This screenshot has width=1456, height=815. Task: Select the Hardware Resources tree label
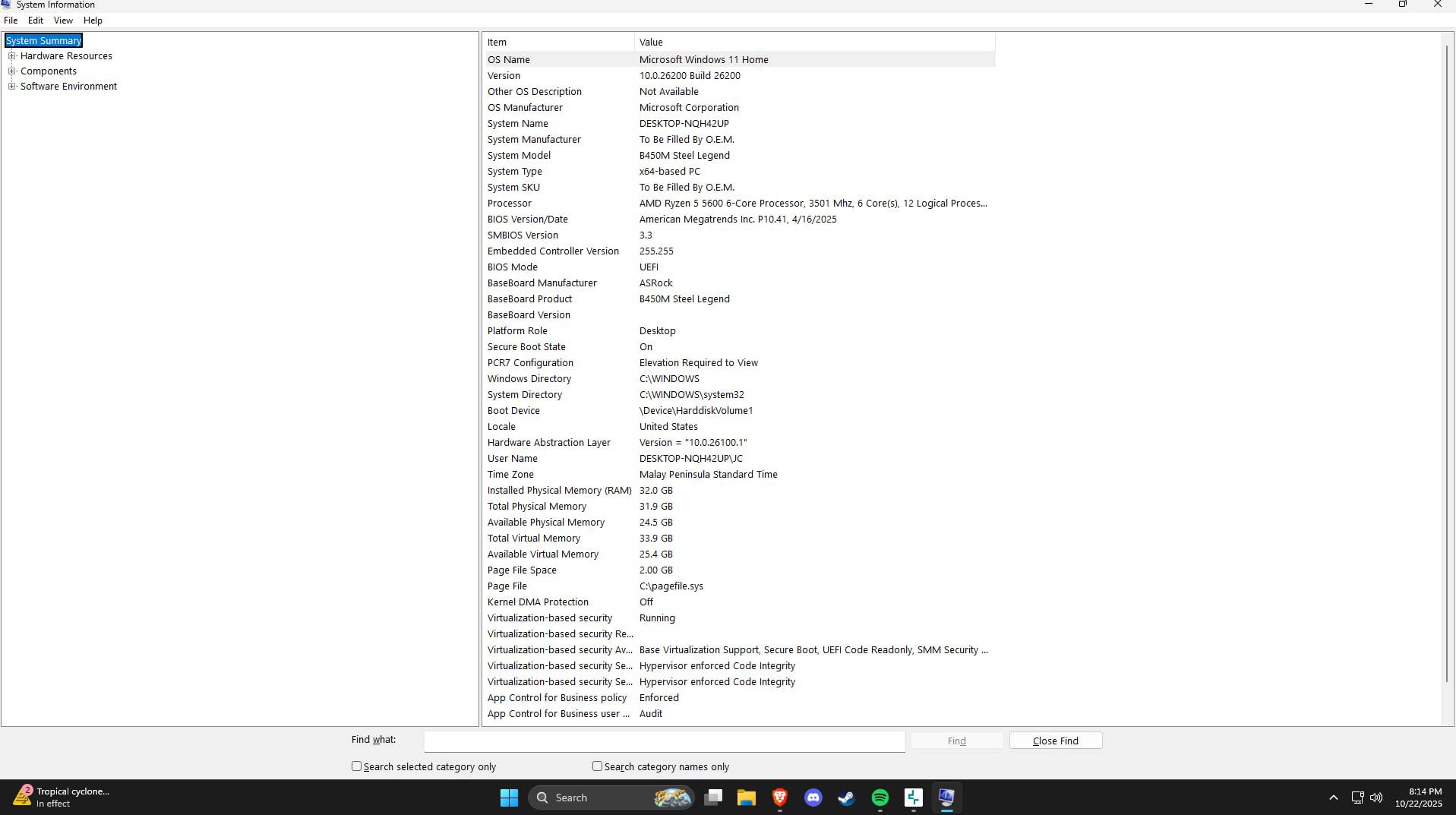coord(66,56)
